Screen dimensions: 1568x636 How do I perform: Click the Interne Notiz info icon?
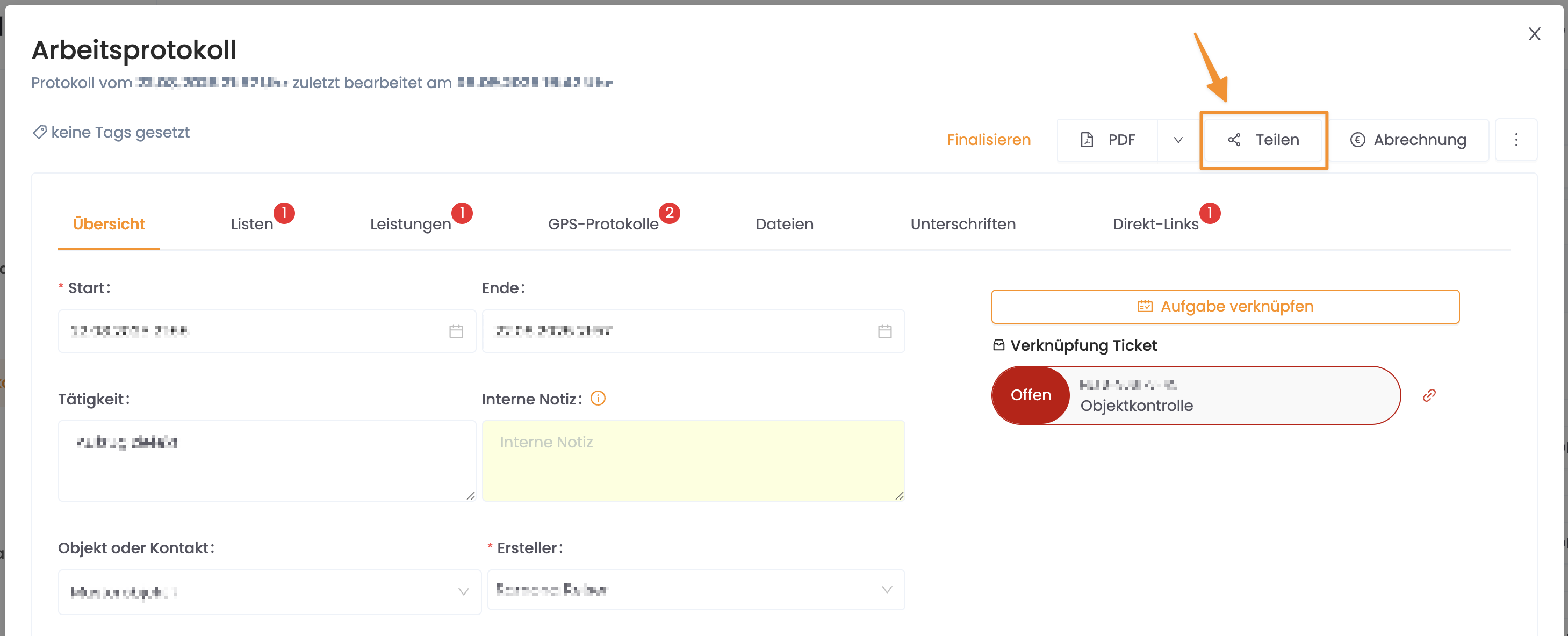point(598,399)
